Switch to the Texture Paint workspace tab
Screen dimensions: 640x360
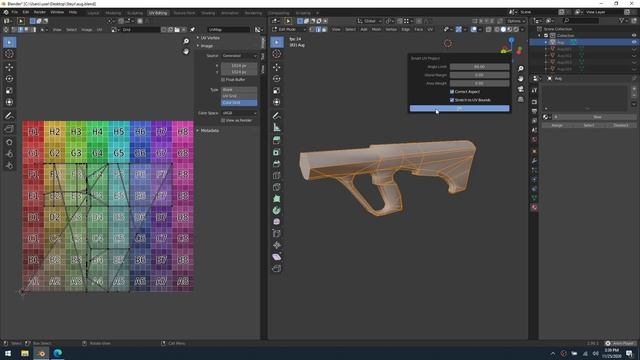184,13
